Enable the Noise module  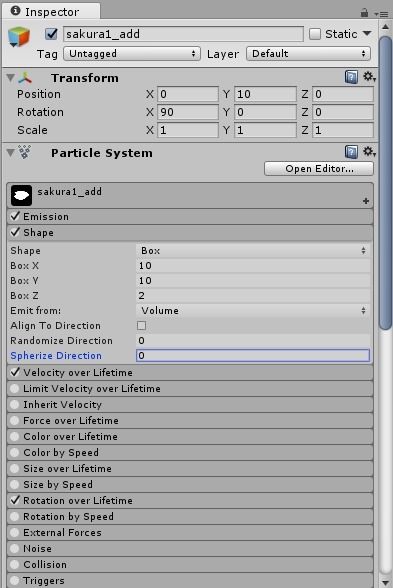click(15, 549)
